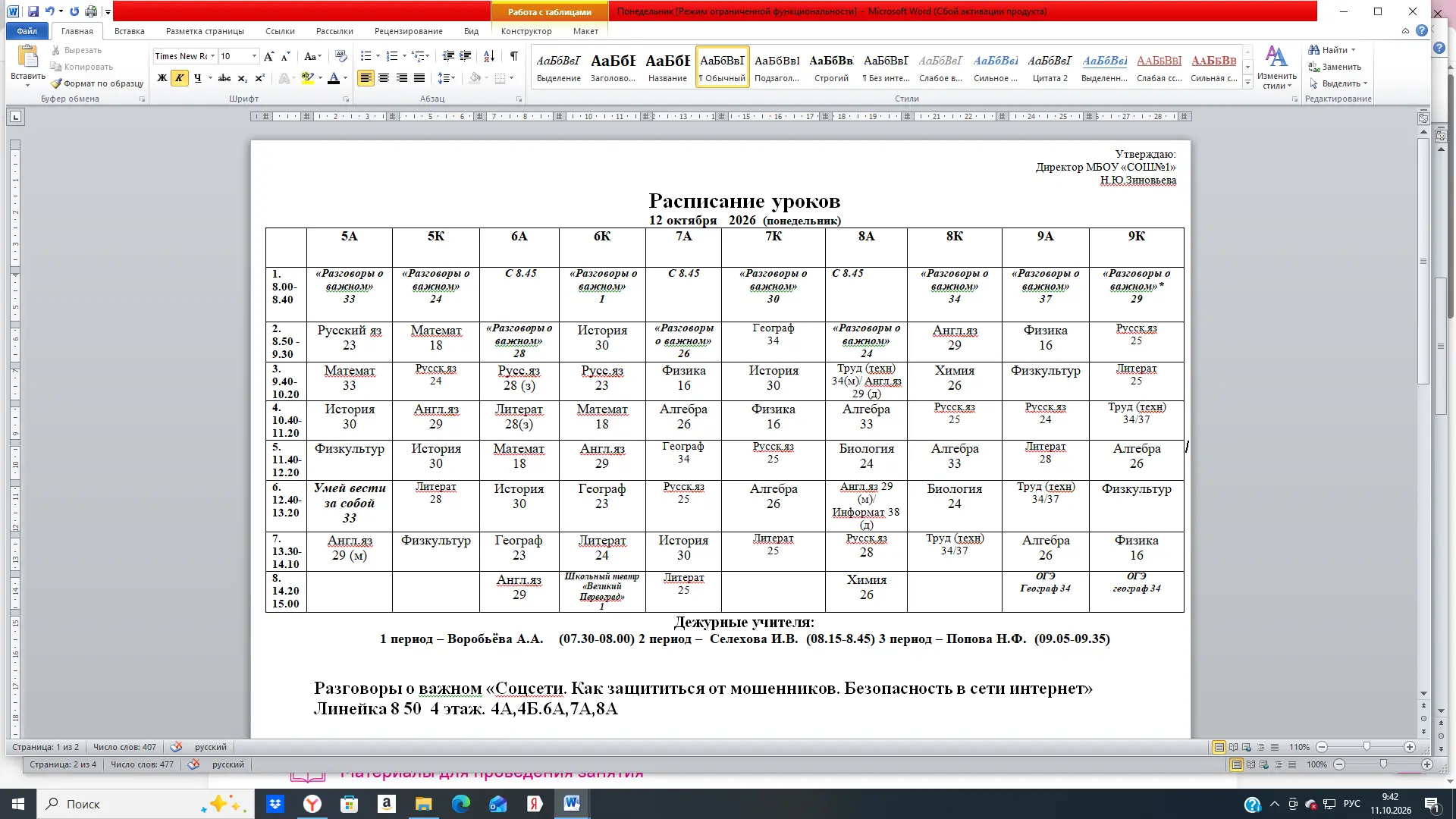Grow font size with the A-up icon
The height and width of the screenshot is (819, 1456).
[x=269, y=56]
